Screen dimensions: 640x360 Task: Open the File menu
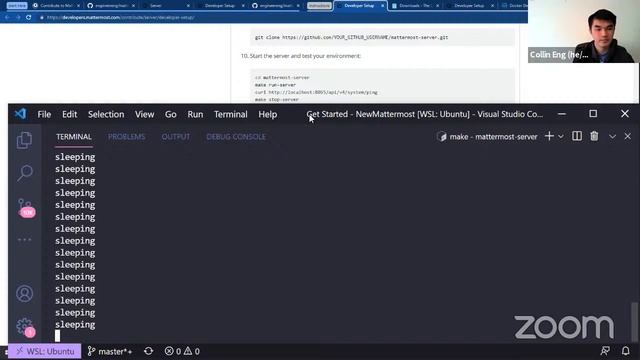(44, 114)
